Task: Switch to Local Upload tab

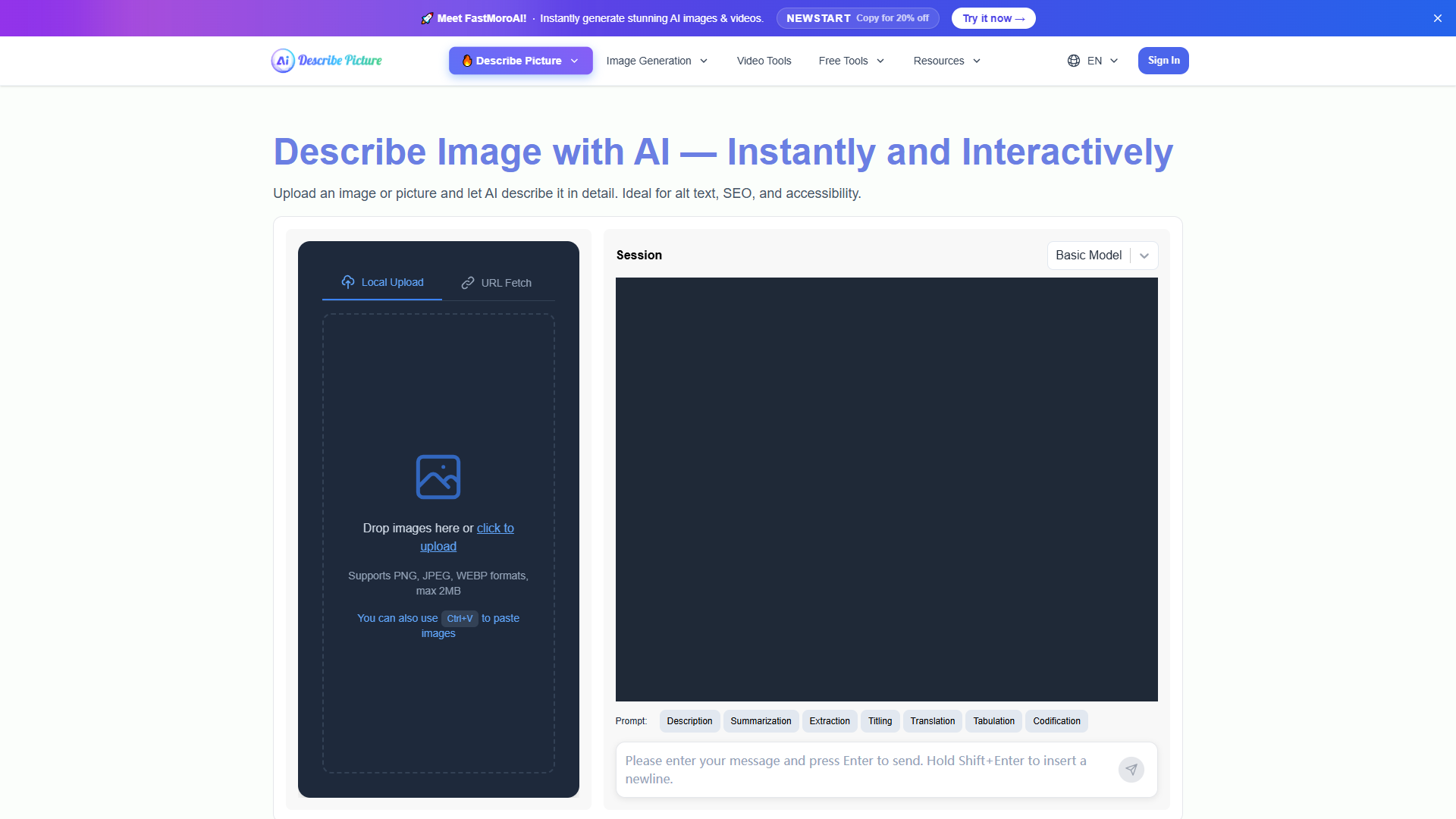Action: point(382,282)
